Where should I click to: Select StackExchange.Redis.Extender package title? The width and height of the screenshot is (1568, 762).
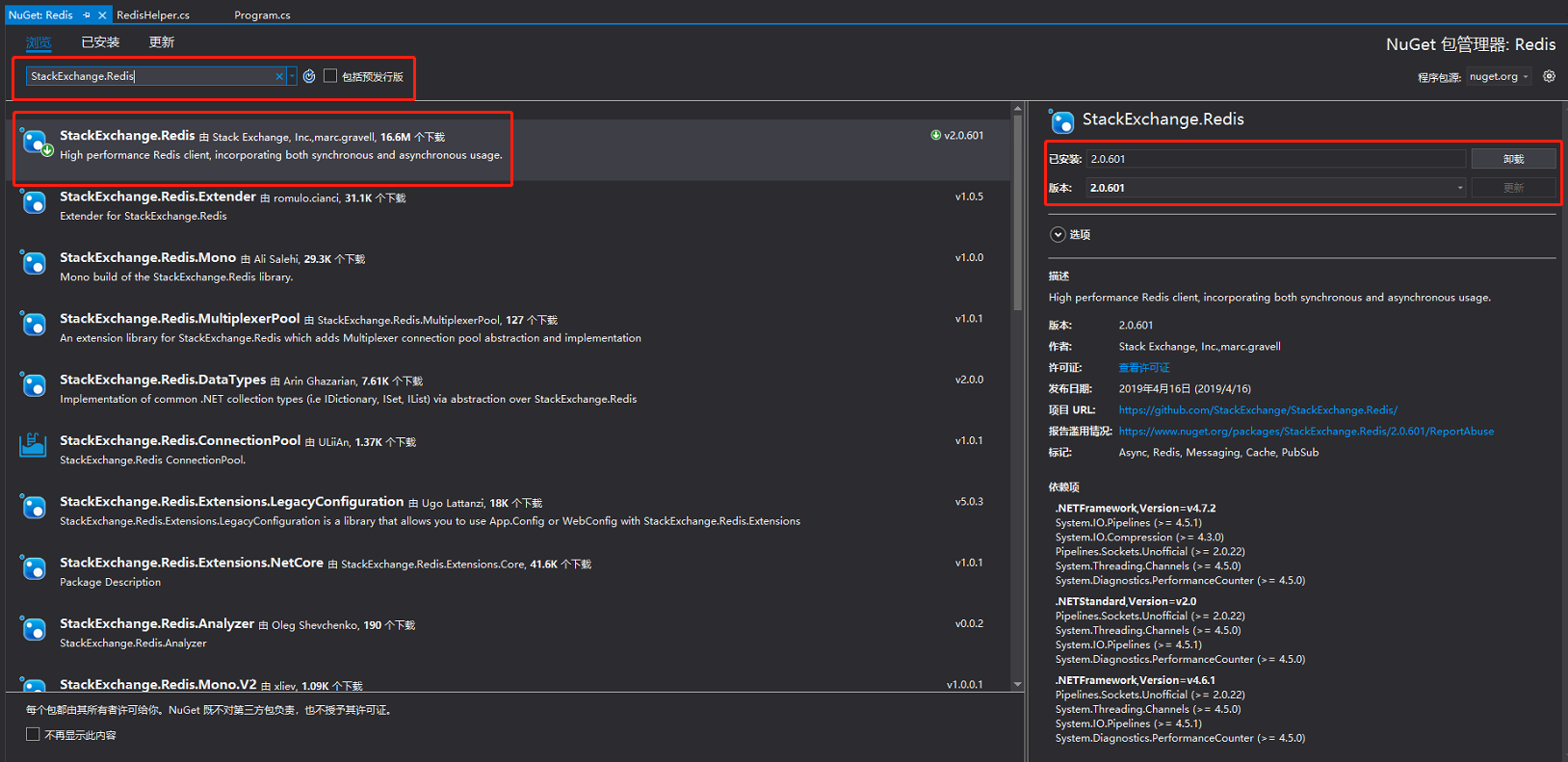click(x=158, y=197)
